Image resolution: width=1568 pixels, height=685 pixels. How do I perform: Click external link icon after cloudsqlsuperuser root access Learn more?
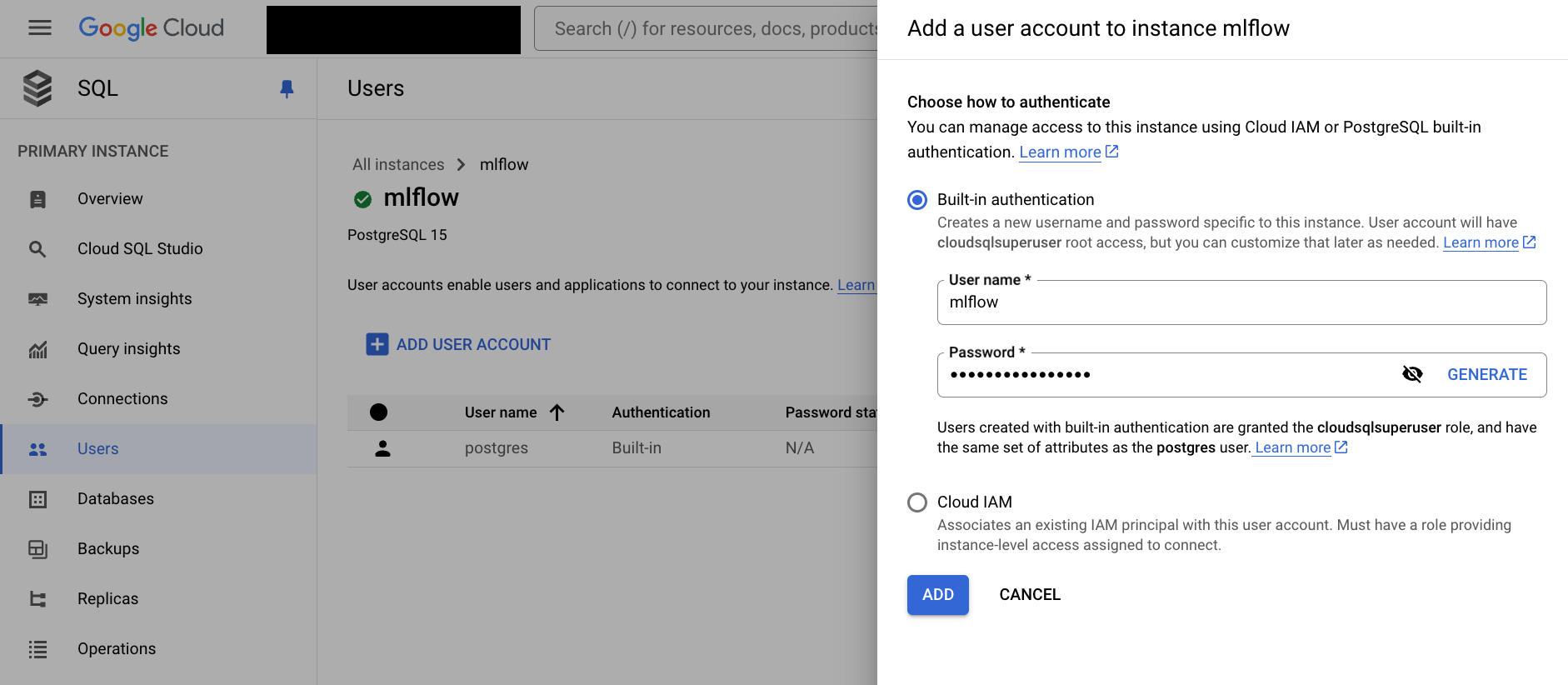[x=1529, y=242]
